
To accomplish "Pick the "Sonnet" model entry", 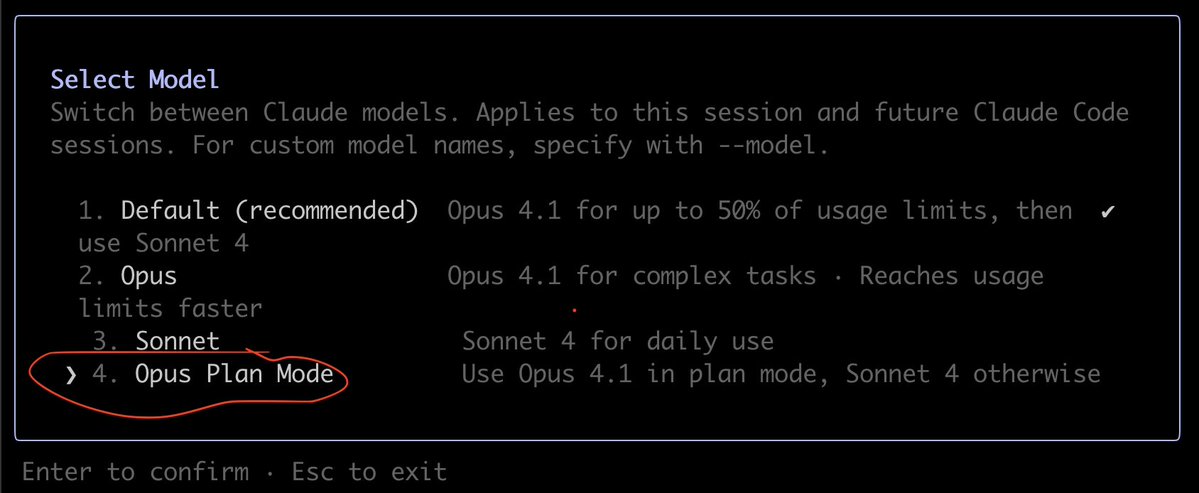I will (x=177, y=340).
